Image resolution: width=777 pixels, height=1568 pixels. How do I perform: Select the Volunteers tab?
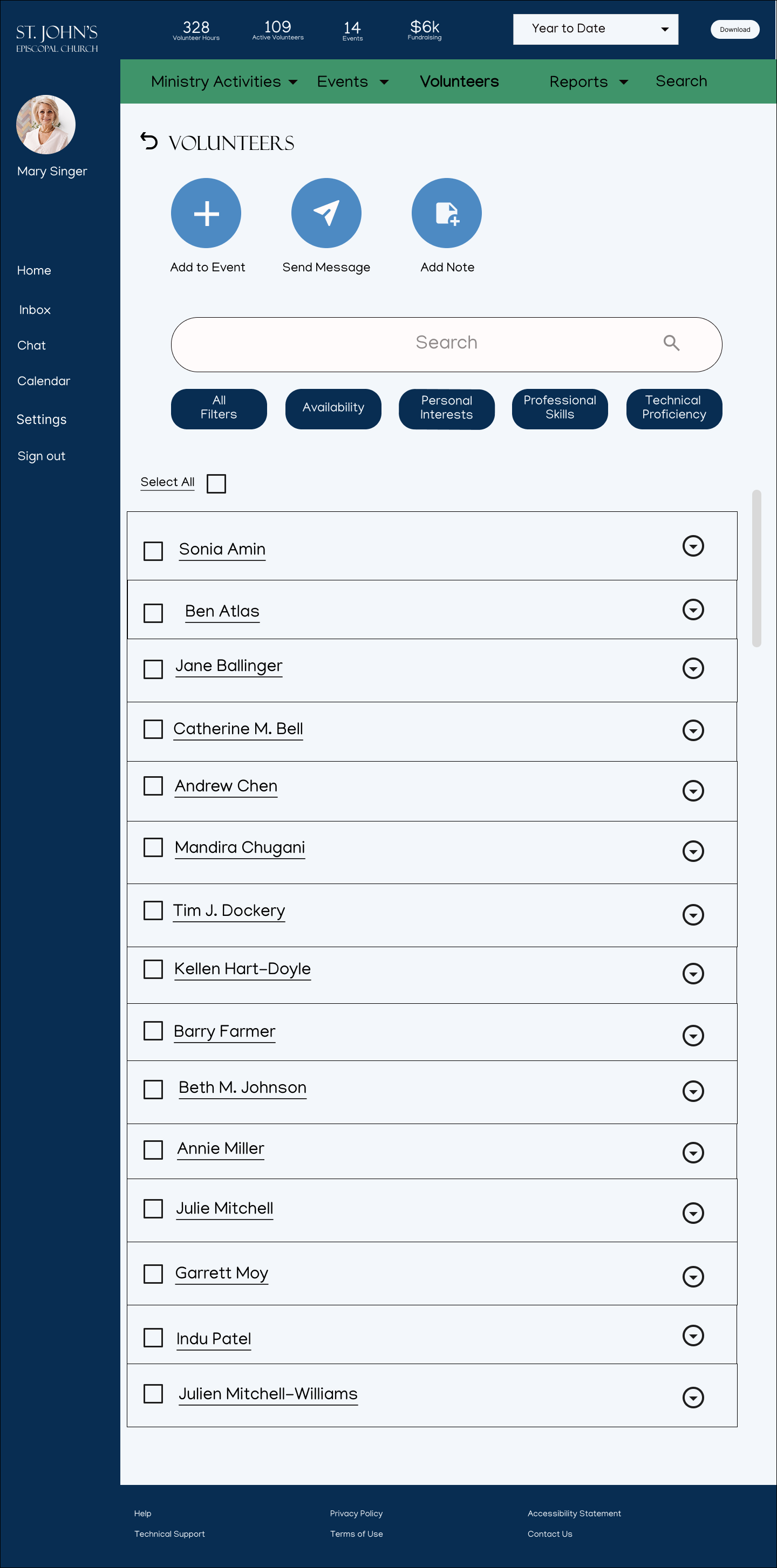click(x=459, y=81)
